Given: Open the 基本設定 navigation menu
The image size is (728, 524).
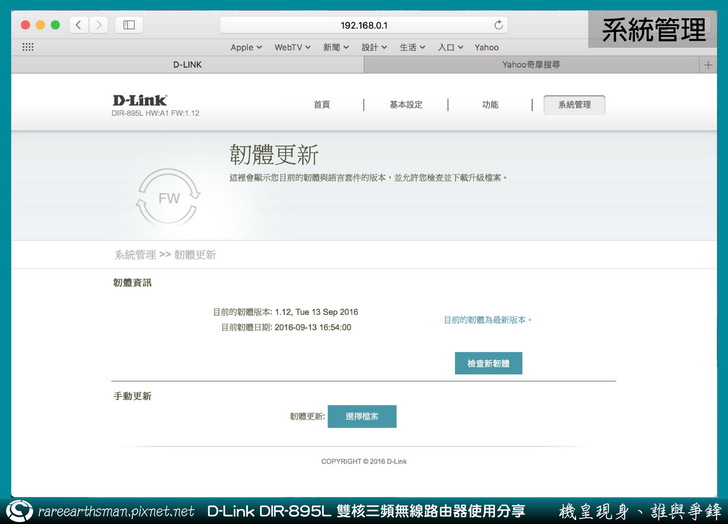Looking at the screenshot, I should (x=406, y=105).
